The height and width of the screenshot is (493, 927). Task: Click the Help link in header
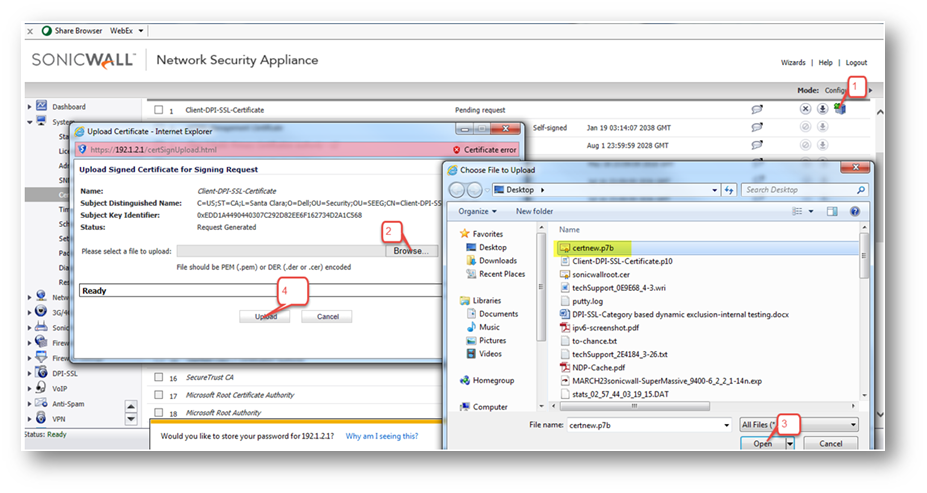825,62
